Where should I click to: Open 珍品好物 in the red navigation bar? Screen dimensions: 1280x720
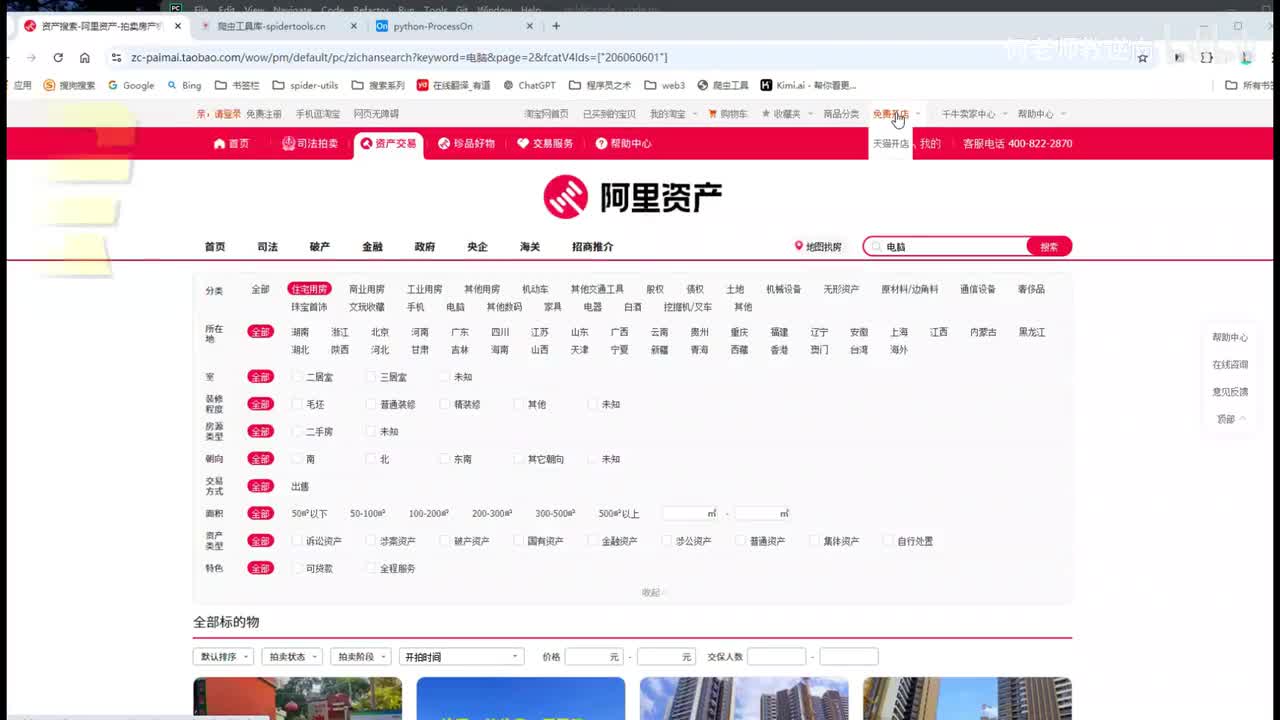(x=466, y=144)
